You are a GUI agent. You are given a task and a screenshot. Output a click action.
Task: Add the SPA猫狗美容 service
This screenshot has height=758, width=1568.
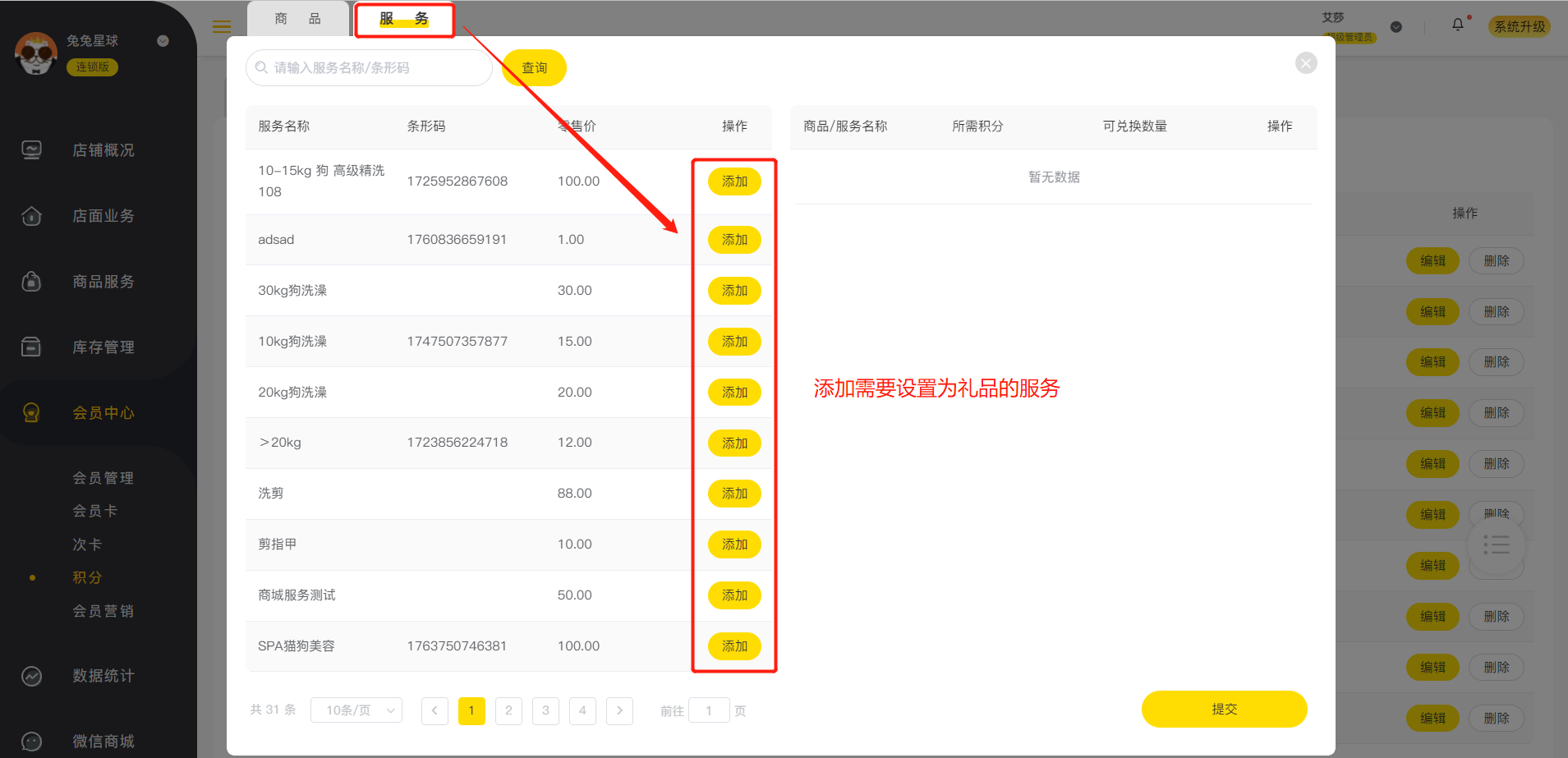tap(734, 646)
